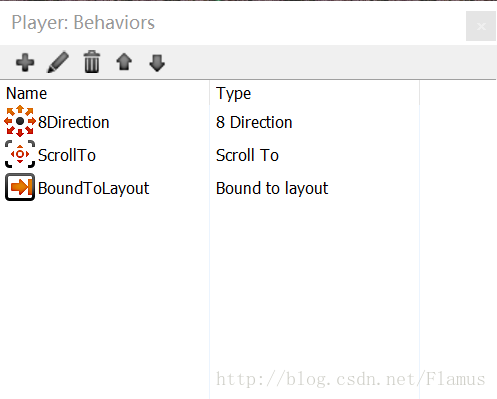This screenshot has height=399, width=497.
Task: Click the trash can delete icon
Action: point(92,62)
